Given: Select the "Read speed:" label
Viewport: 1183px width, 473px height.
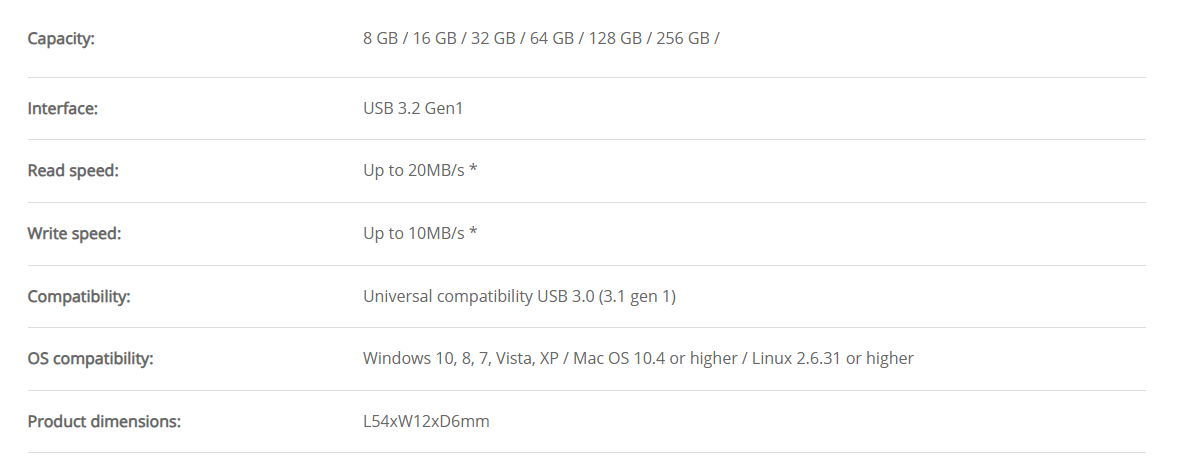Looking at the screenshot, I should click(73, 171).
